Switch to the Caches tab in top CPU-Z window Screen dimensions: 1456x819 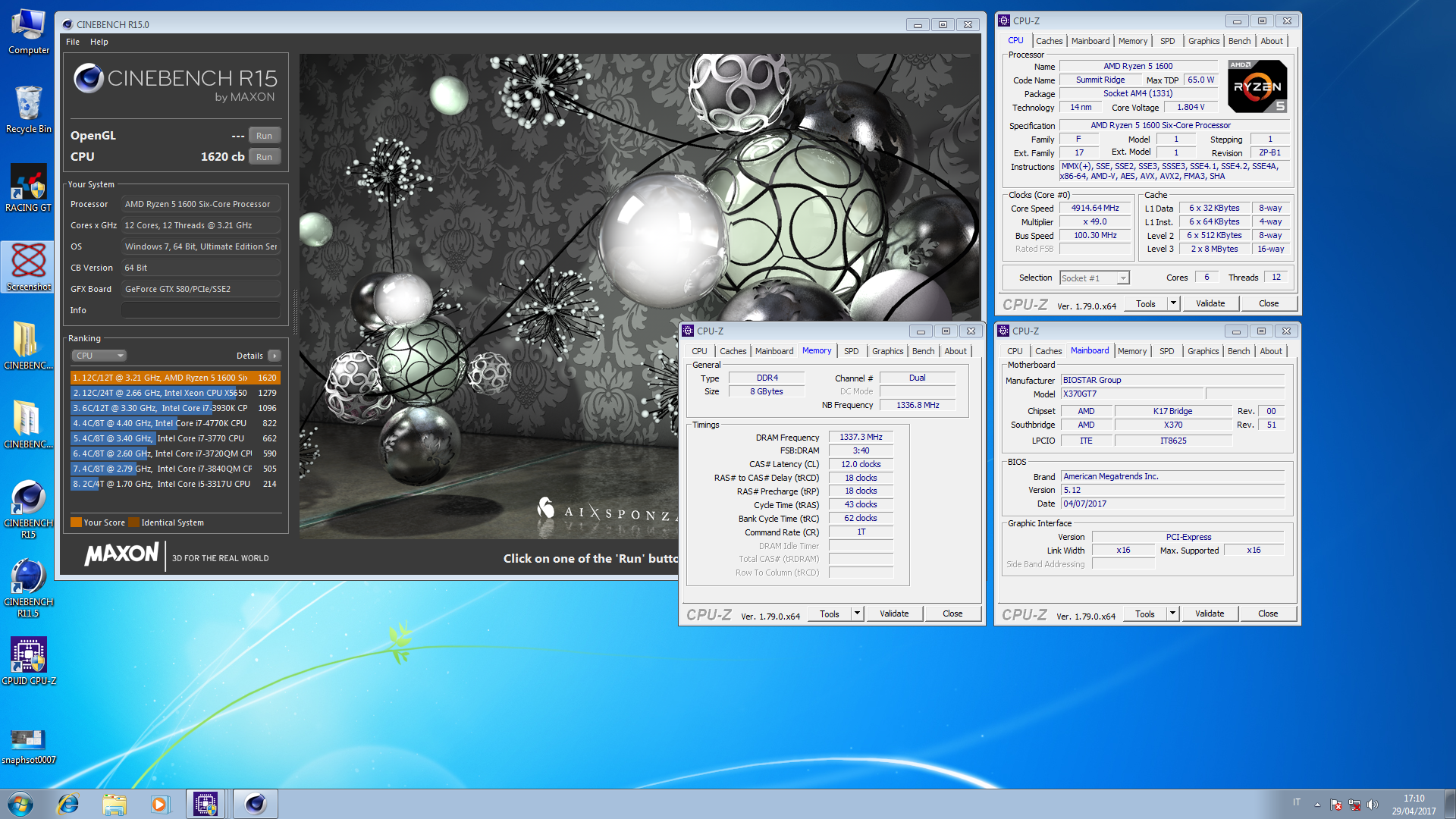pyautogui.click(x=1049, y=41)
